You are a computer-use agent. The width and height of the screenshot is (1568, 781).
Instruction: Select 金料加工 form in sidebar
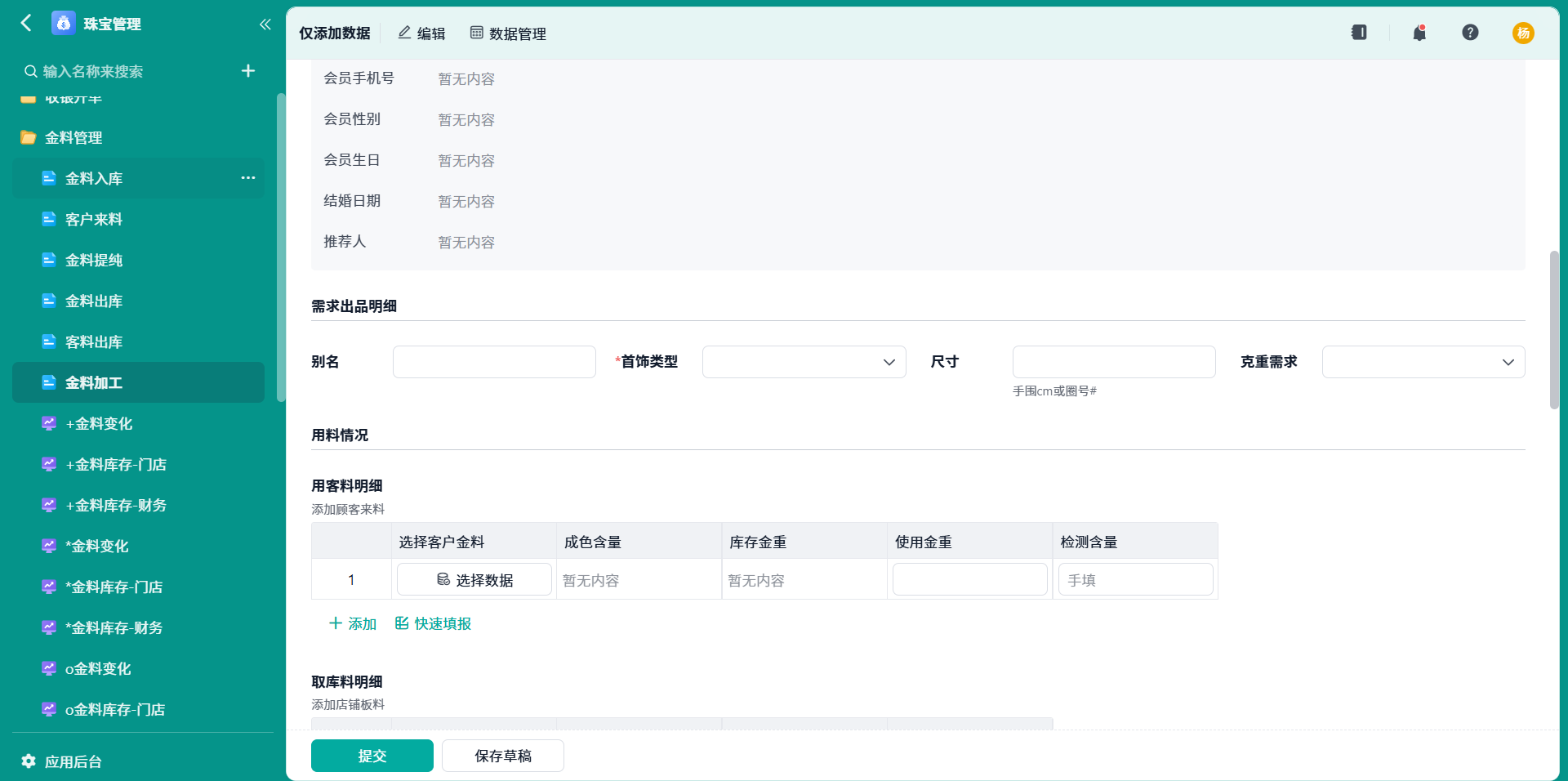tap(139, 382)
